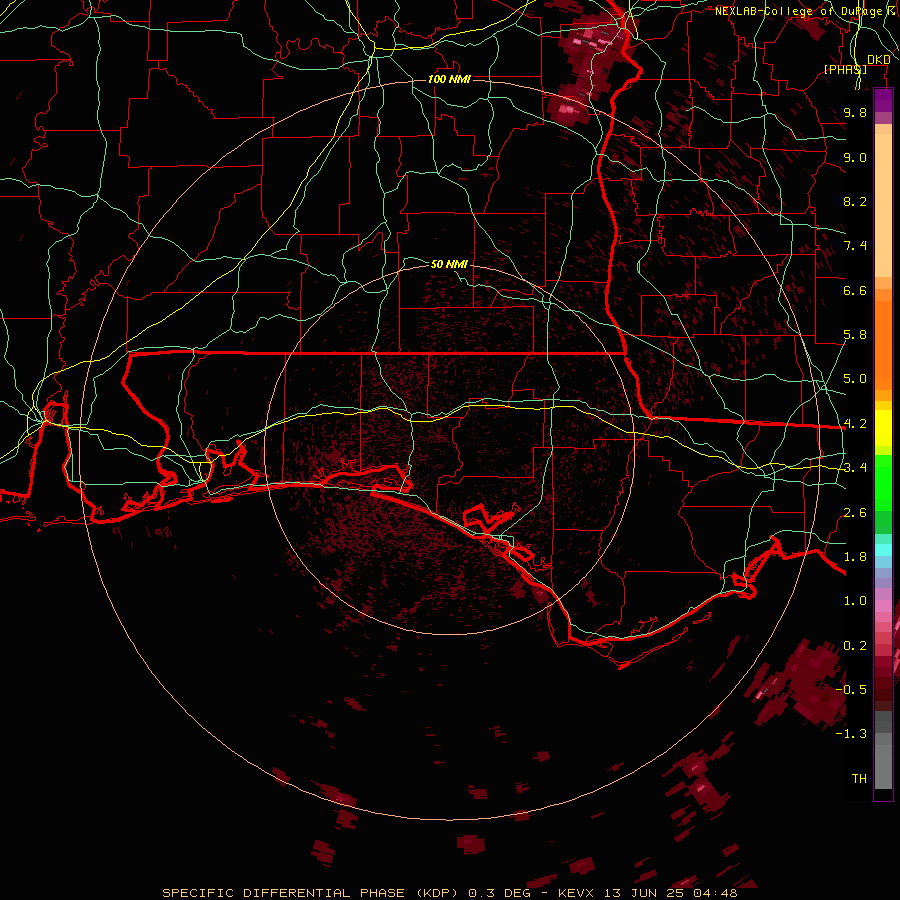
Task: Pick the yellow segment of the color bar
Action: tap(883, 428)
